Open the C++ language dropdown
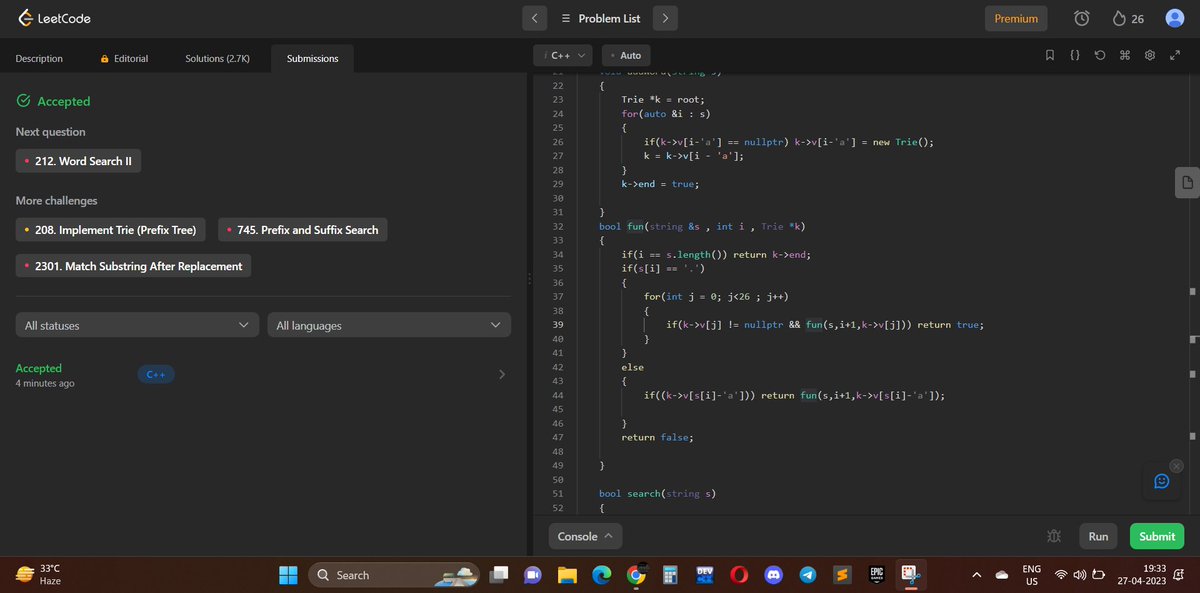Image resolution: width=1200 pixels, height=593 pixels. click(563, 56)
